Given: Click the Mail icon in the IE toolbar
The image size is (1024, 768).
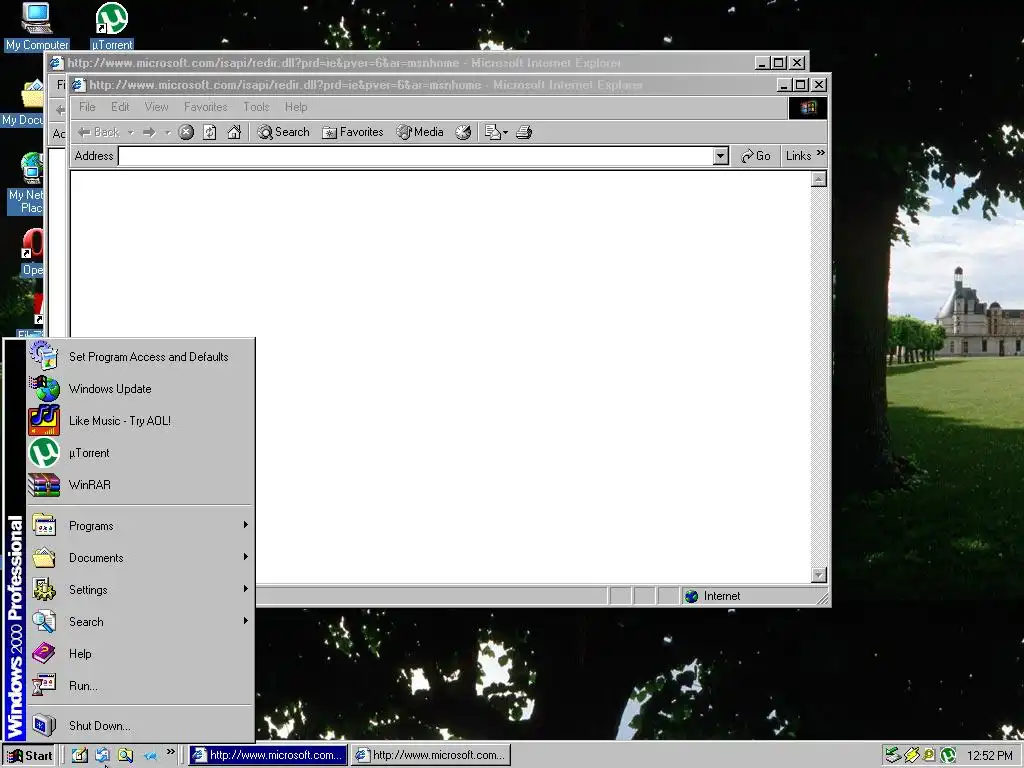Looking at the screenshot, I should click(x=492, y=132).
